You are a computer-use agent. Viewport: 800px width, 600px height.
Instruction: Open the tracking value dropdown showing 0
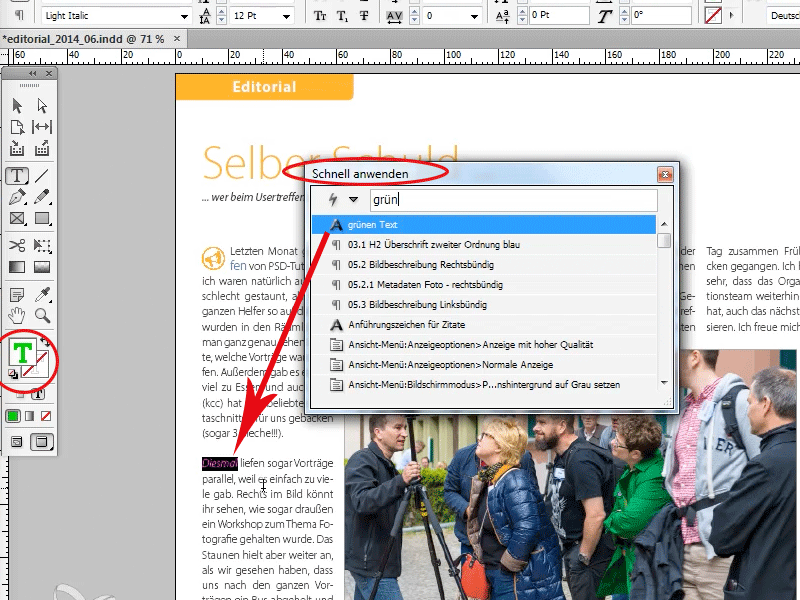point(474,16)
